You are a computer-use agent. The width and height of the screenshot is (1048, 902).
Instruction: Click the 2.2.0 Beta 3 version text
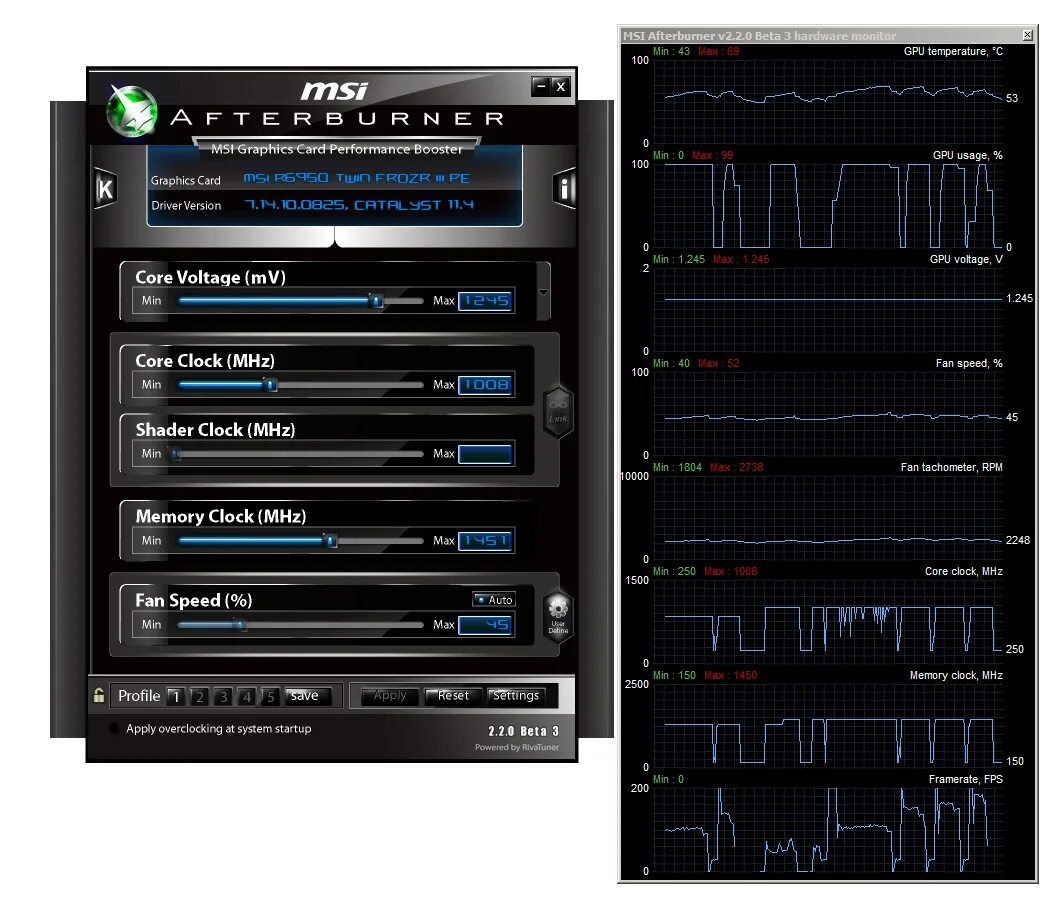click(523, 731)
